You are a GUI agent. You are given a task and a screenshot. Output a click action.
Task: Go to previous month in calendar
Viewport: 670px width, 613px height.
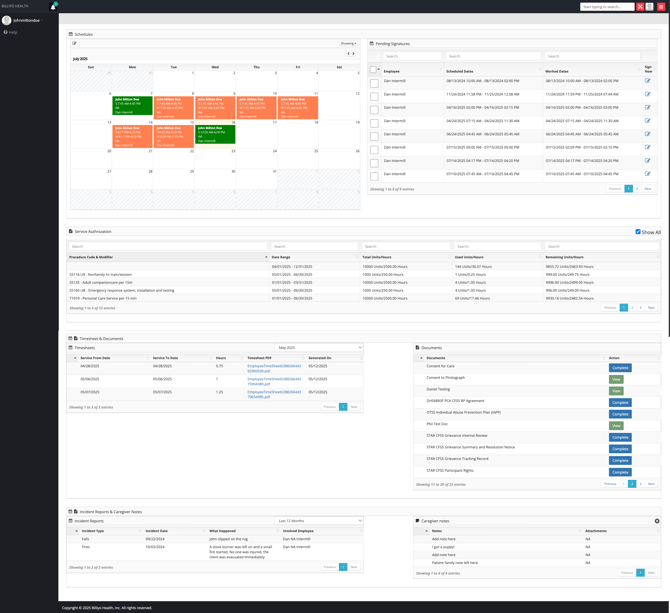click(348, 54)
